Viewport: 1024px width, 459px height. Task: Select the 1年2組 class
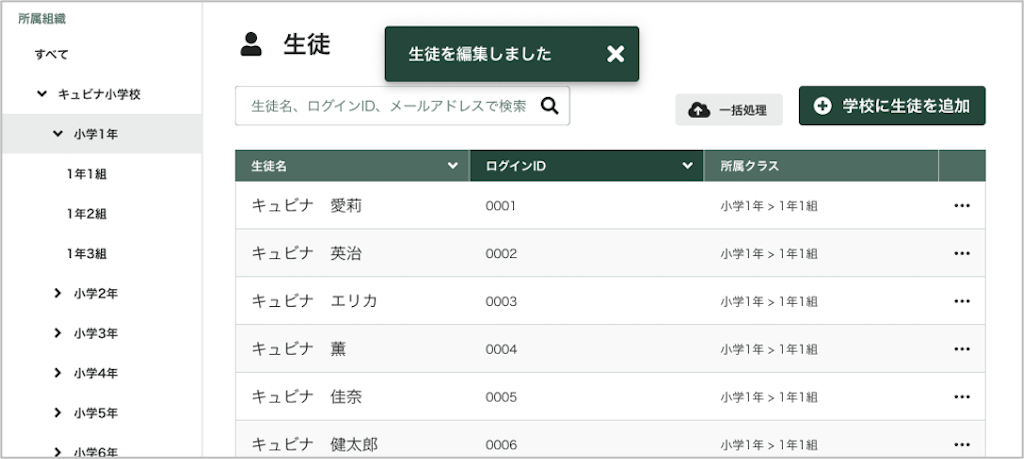pos(86,214)
